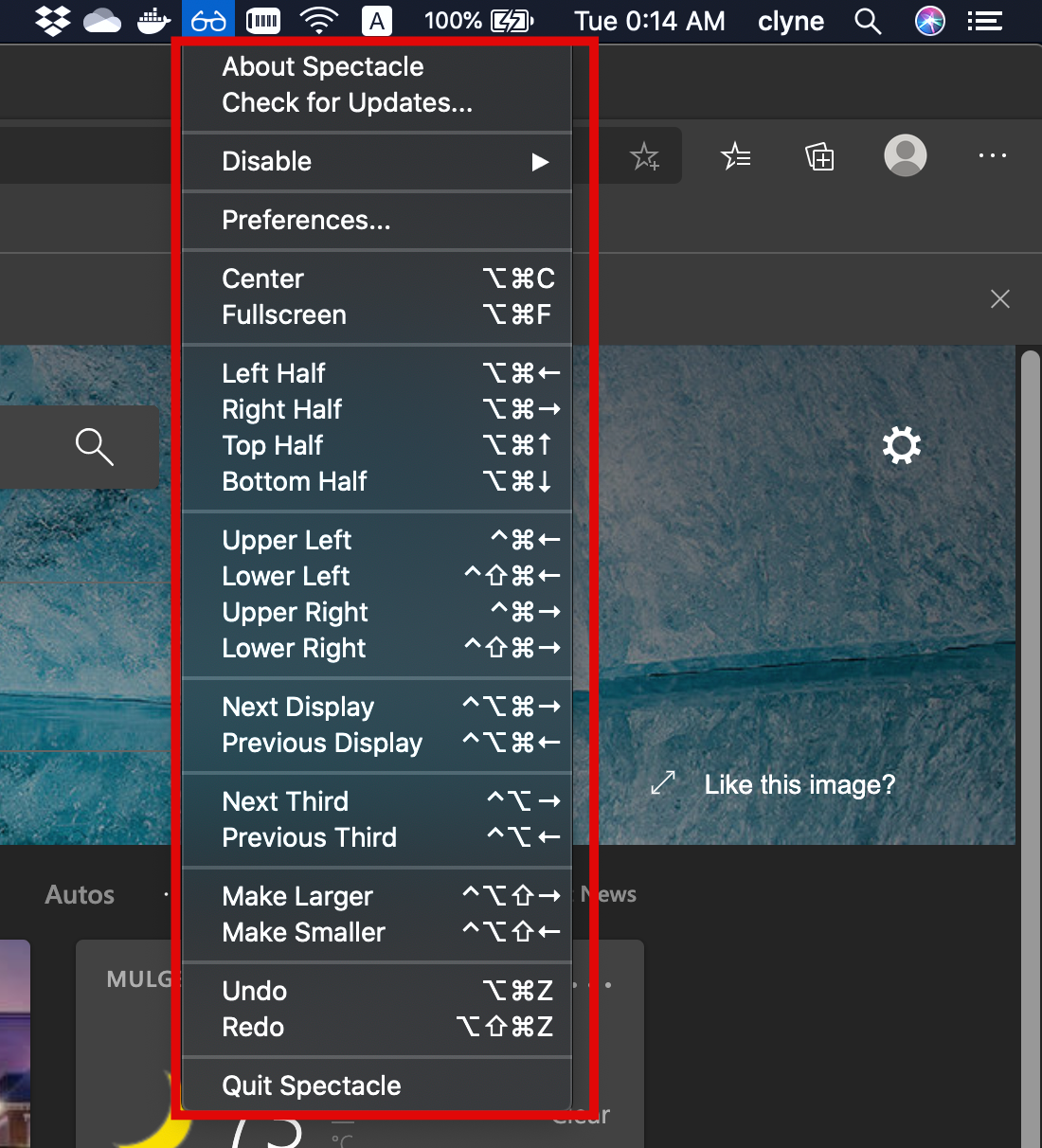Click the cloud icon in menu bar
This screenshot has height=1148, width=1042.
point(102,21)
